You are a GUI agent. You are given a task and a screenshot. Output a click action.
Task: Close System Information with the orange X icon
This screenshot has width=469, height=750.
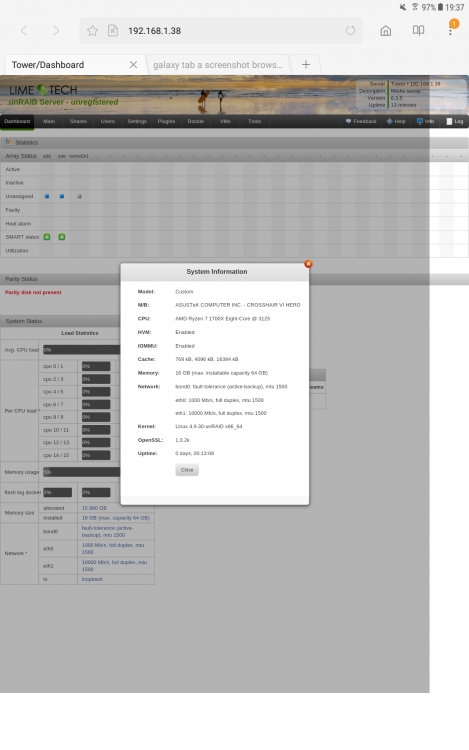click(308, 264)
